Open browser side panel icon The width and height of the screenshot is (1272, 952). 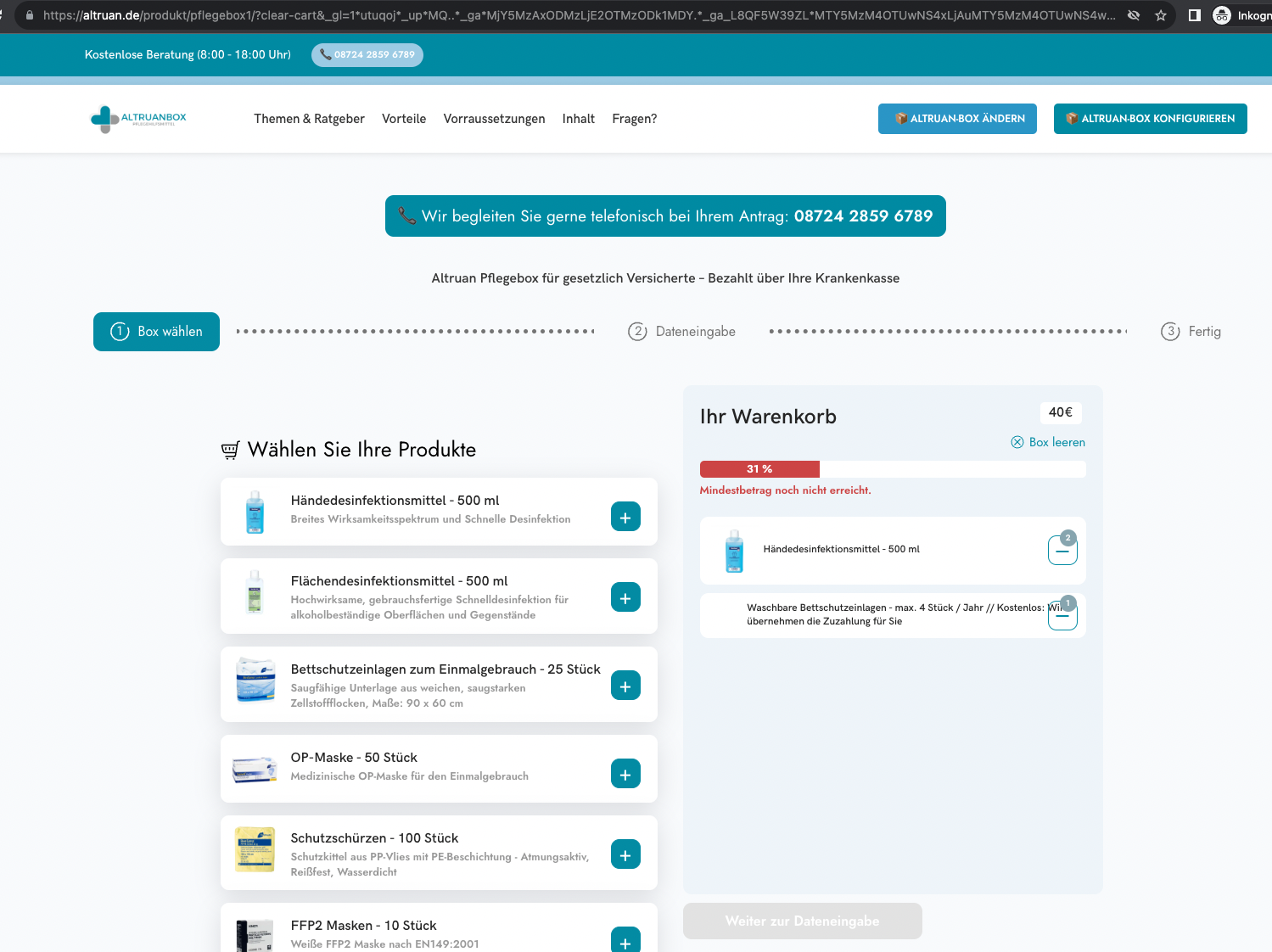tap(1194, 15)
